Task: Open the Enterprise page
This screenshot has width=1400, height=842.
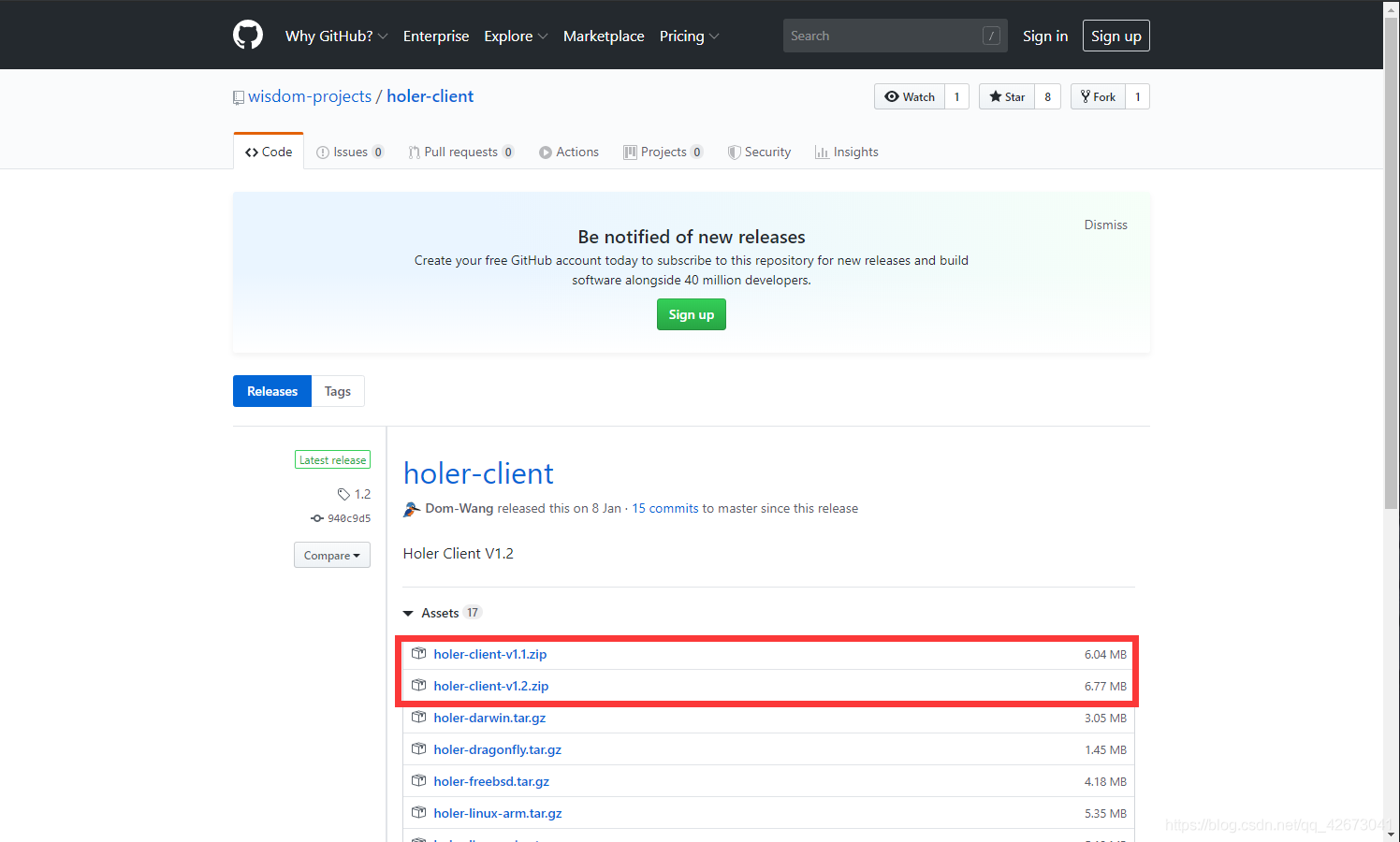Action: (436, 36)
